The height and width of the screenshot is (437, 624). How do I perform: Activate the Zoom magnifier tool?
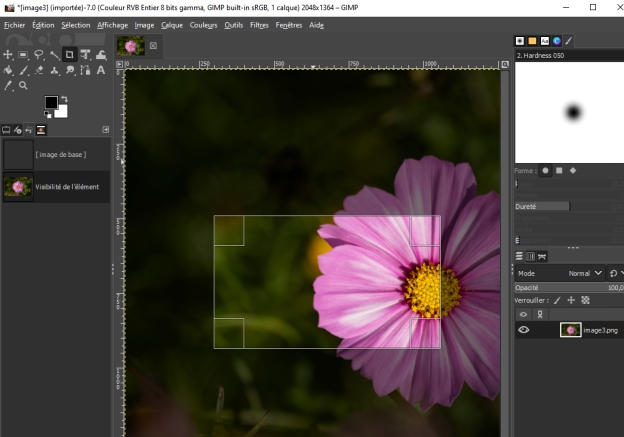point(23,86)
